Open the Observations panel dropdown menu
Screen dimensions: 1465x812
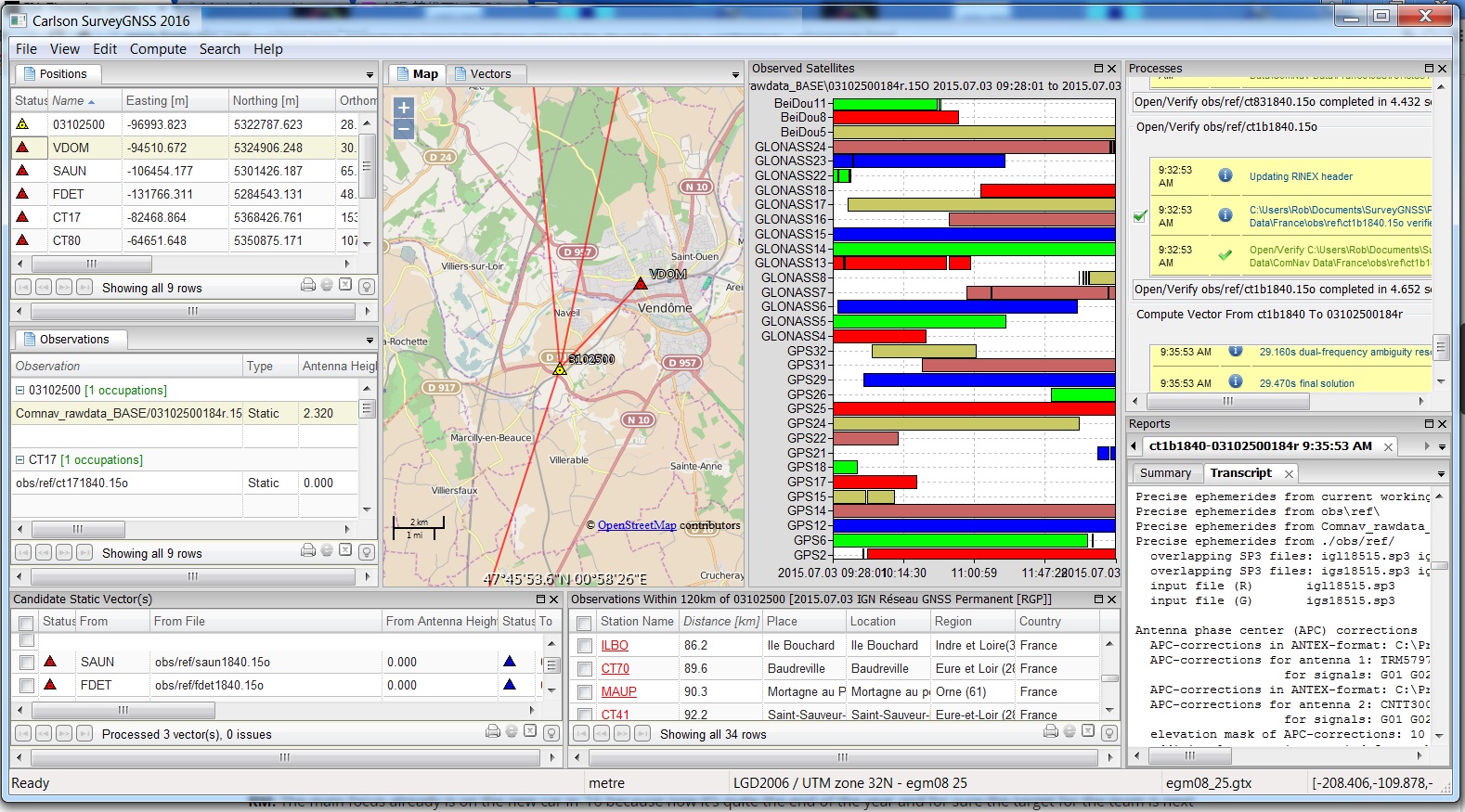(x=369, y=341)
